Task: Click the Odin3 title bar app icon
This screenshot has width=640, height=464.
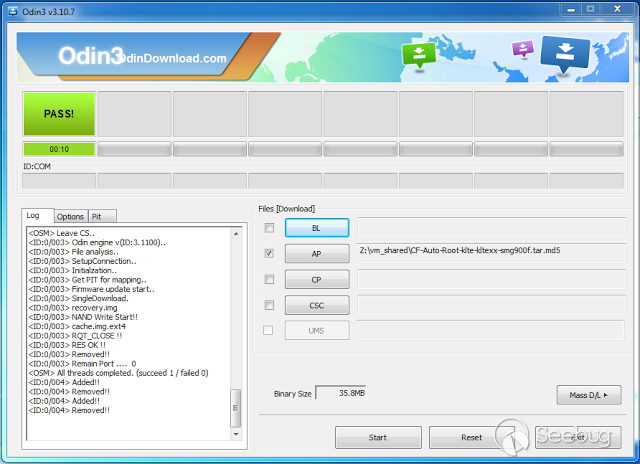Action: pyautogui.click(x=13, y=11)
